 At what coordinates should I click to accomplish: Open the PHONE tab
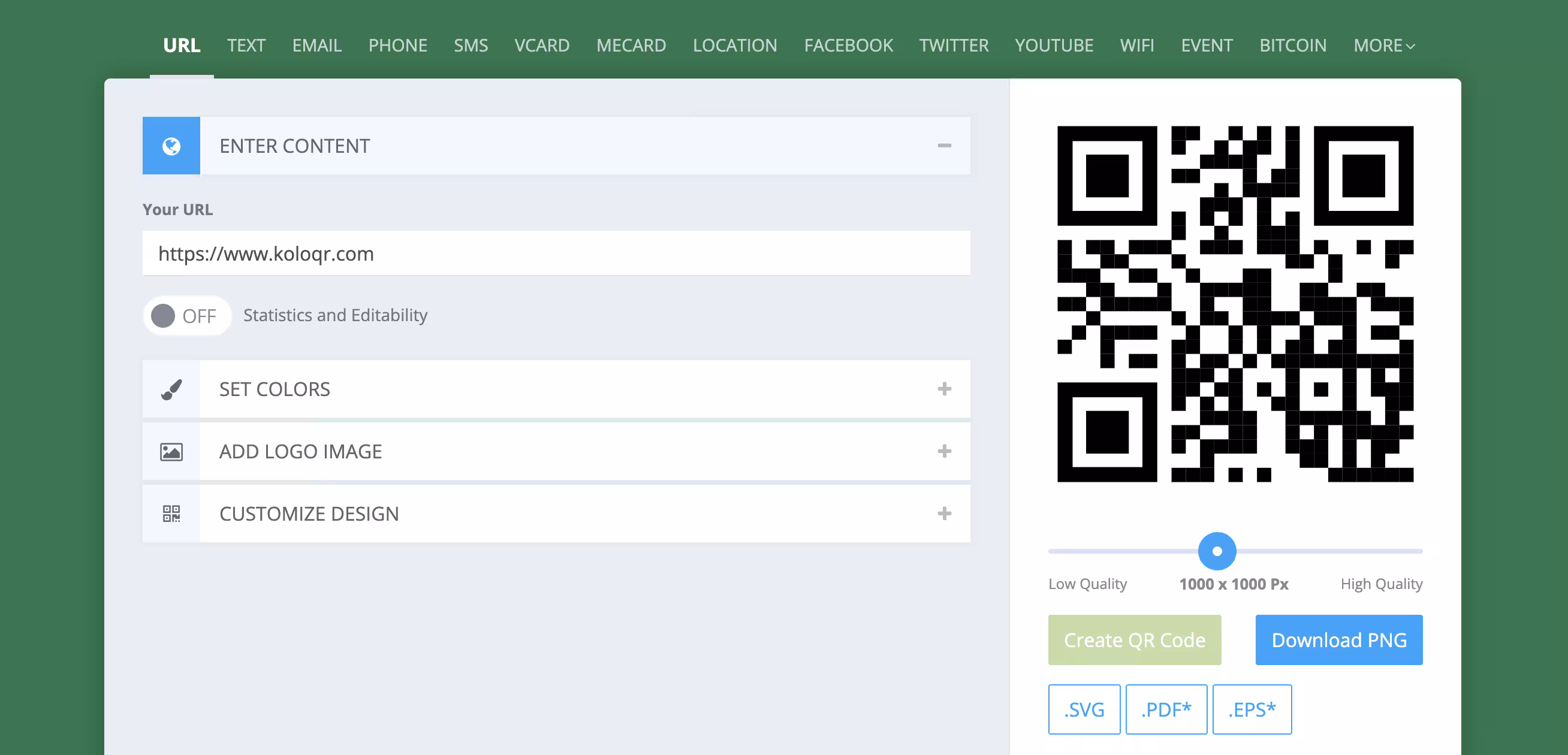(x=397, y=46)
